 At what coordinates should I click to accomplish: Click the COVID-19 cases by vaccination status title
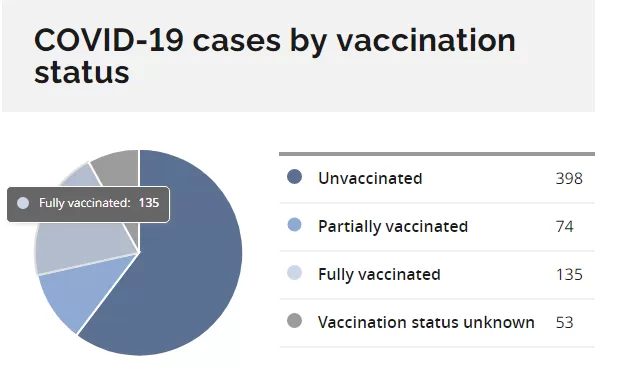pos(274,56)
